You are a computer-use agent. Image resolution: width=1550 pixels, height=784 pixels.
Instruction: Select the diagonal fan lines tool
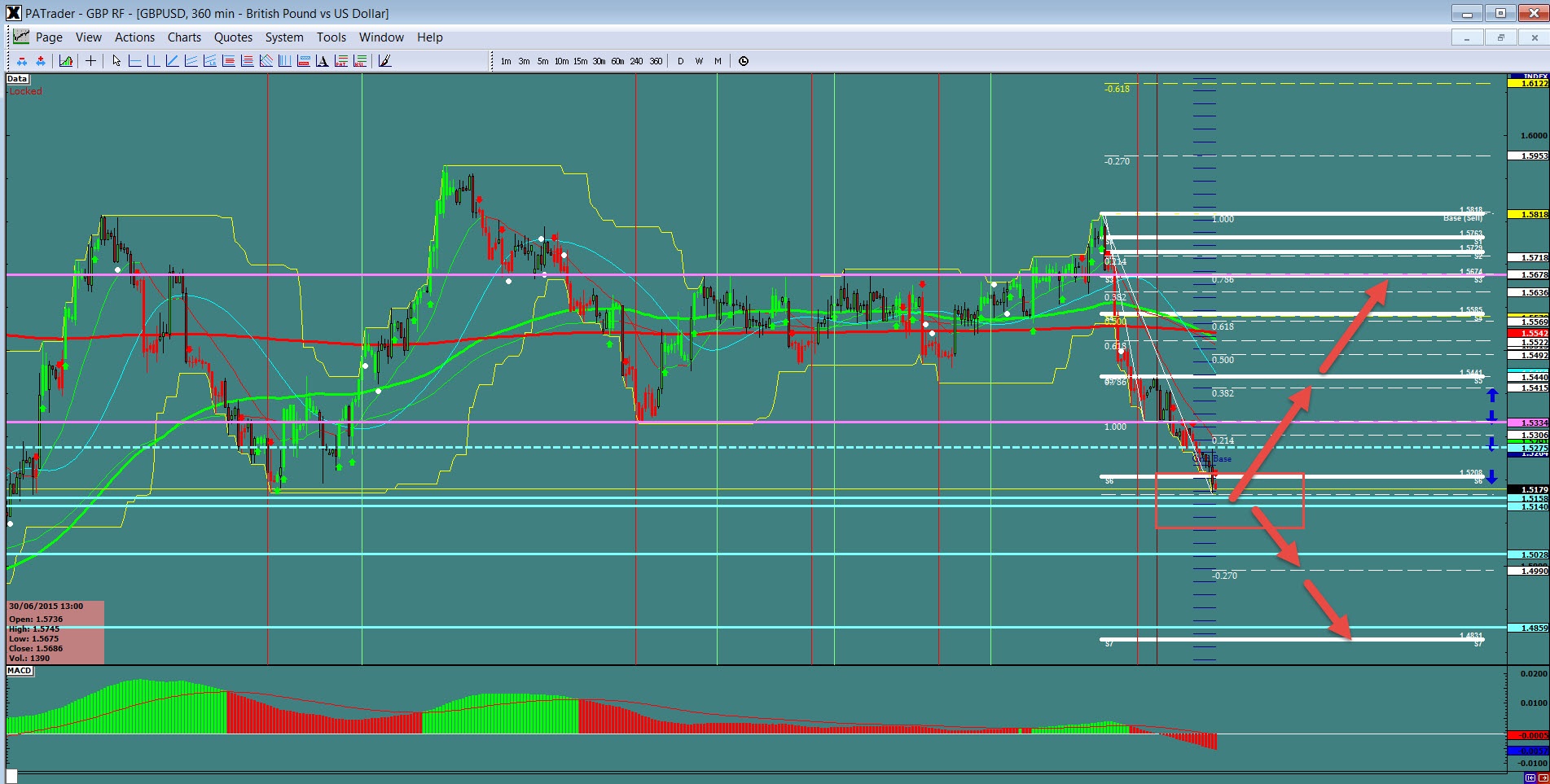[266, 61]
